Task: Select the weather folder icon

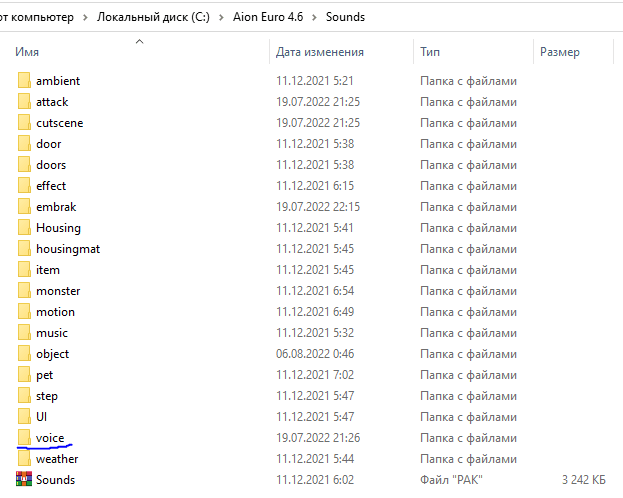Action: point(25,459)
